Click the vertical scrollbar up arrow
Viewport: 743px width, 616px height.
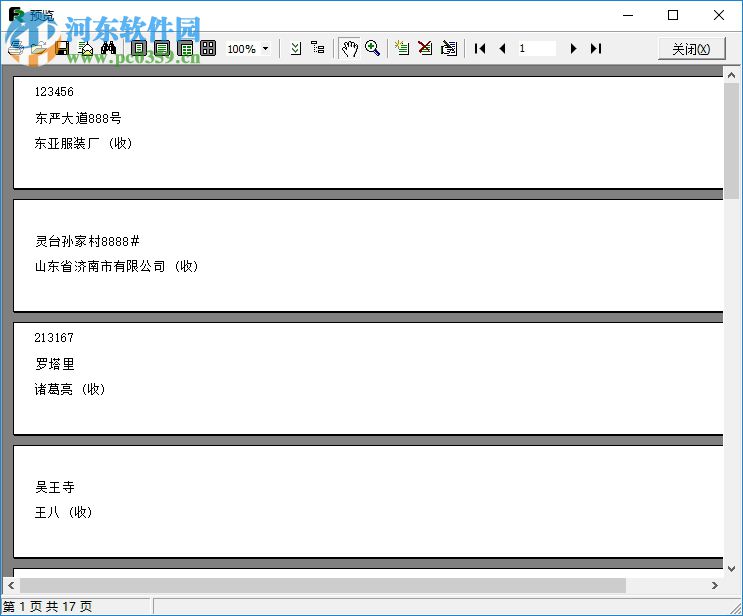click(x=731, y=75)
